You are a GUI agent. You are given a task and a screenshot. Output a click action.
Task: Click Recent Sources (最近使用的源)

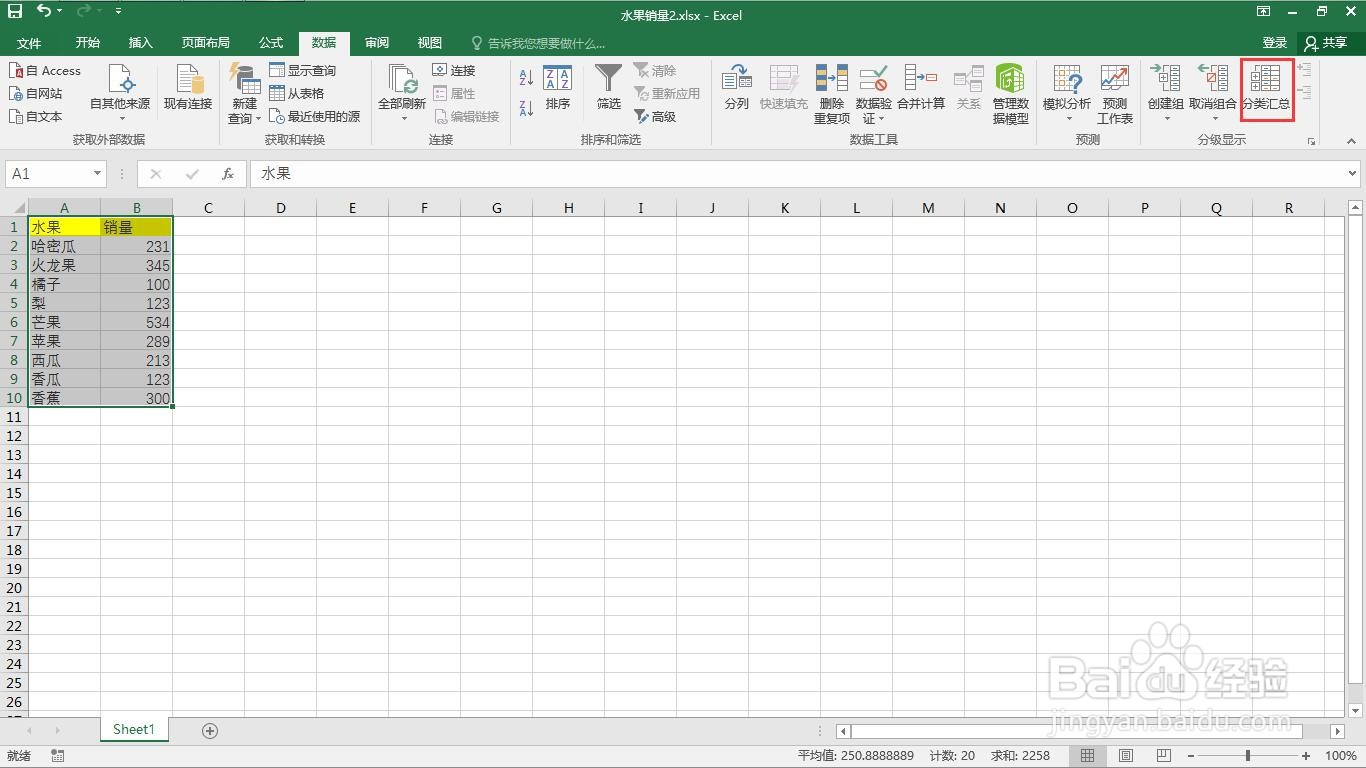[x=315, y=117]
